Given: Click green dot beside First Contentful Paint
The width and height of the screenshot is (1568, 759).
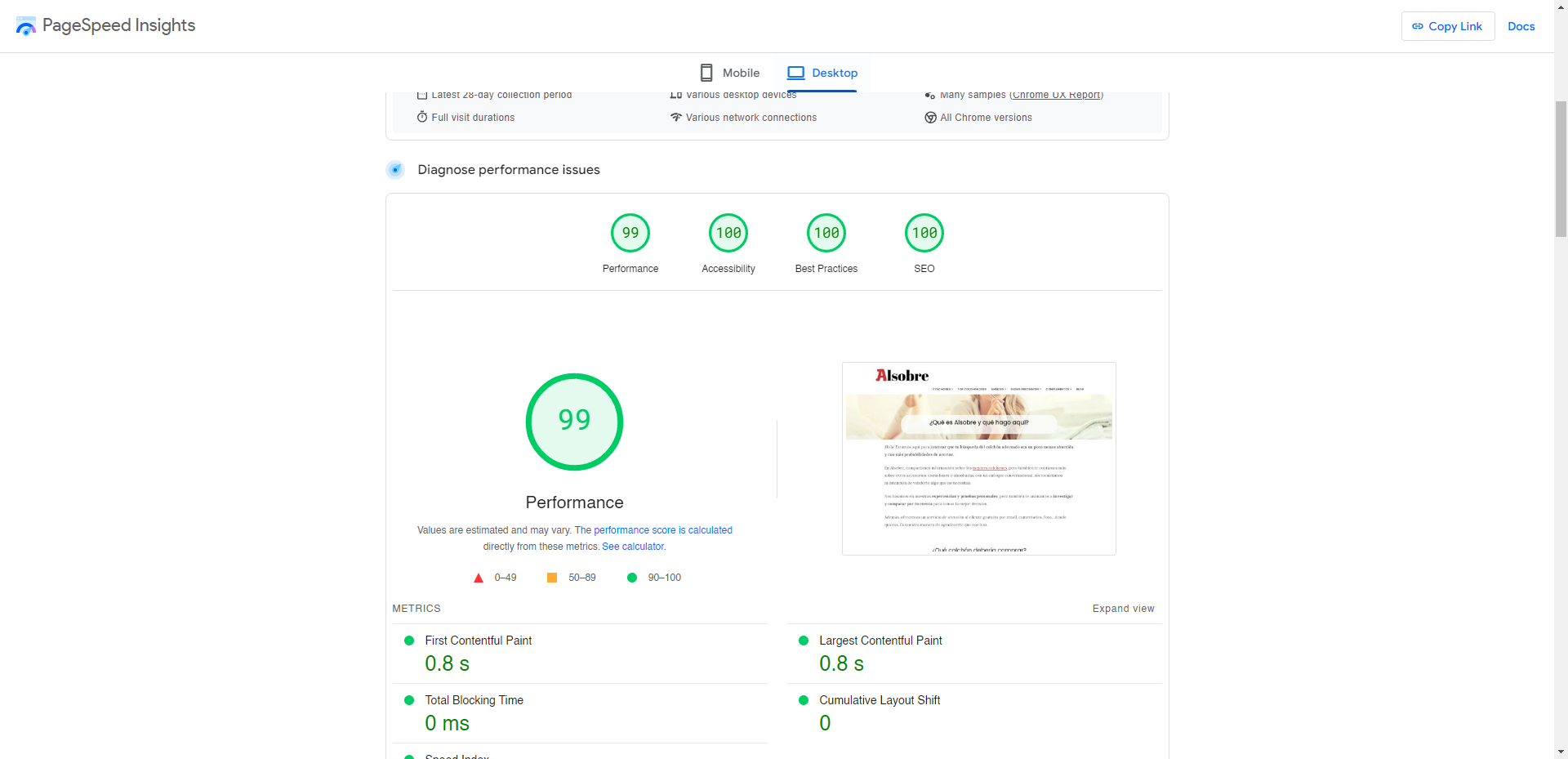Looking at the screenshot, I should [x=409, y=641].
